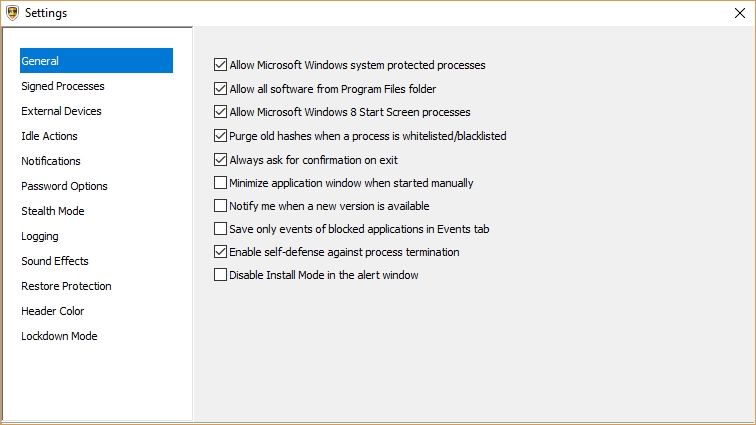Uncheck Always ask for confirmation on exit
The width and height of the screenshot is (756, 425).
click(x=221, y=159)
